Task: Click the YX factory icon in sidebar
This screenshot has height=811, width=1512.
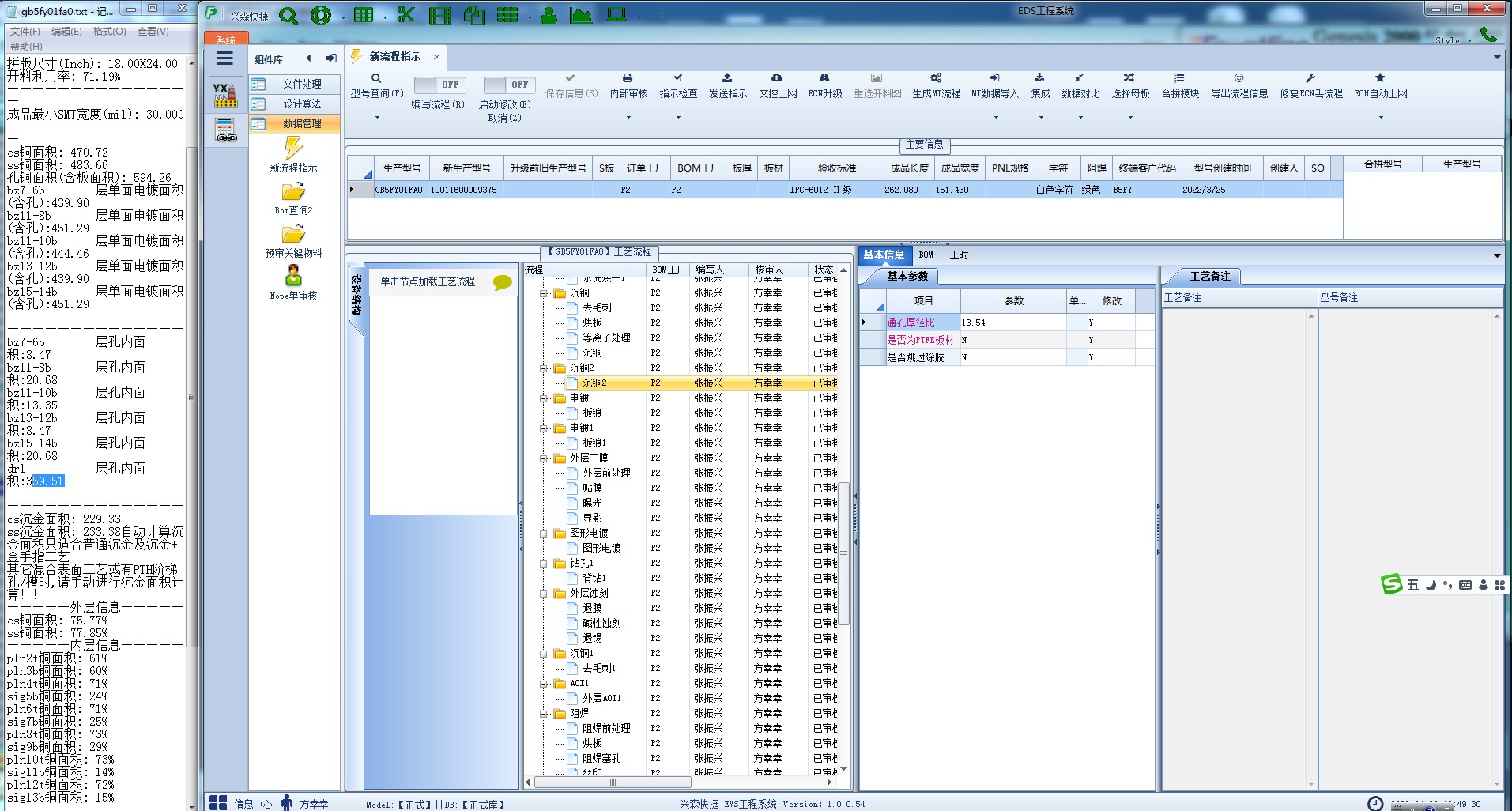Action: click(225, 95)
